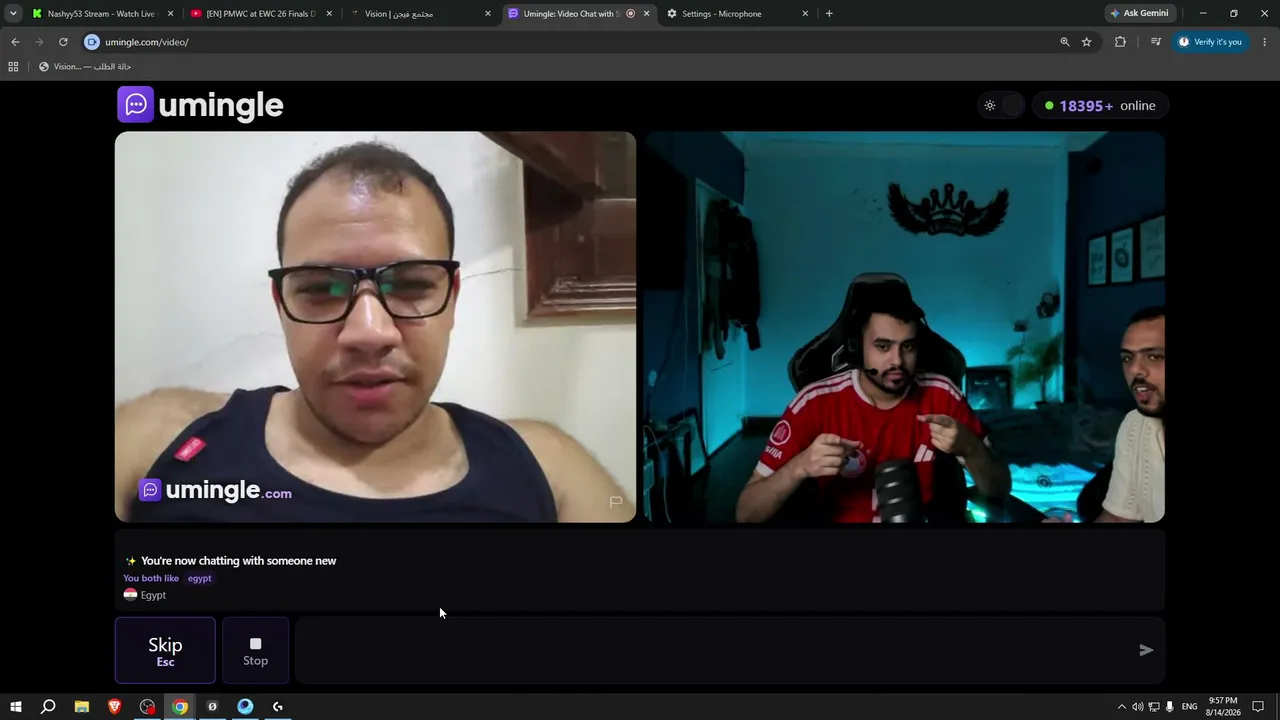Click the Chrome icon in the taskbar
The width and height of the screenshot is (1280, 720).
(x=180, y=707)
